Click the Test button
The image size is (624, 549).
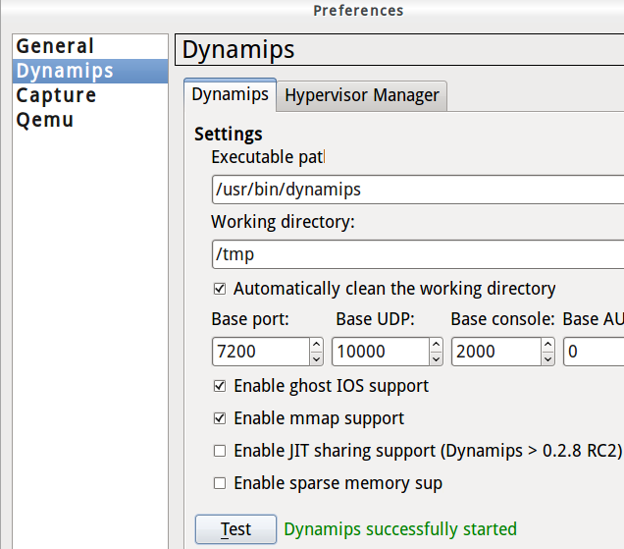click(x=236, y=530)
